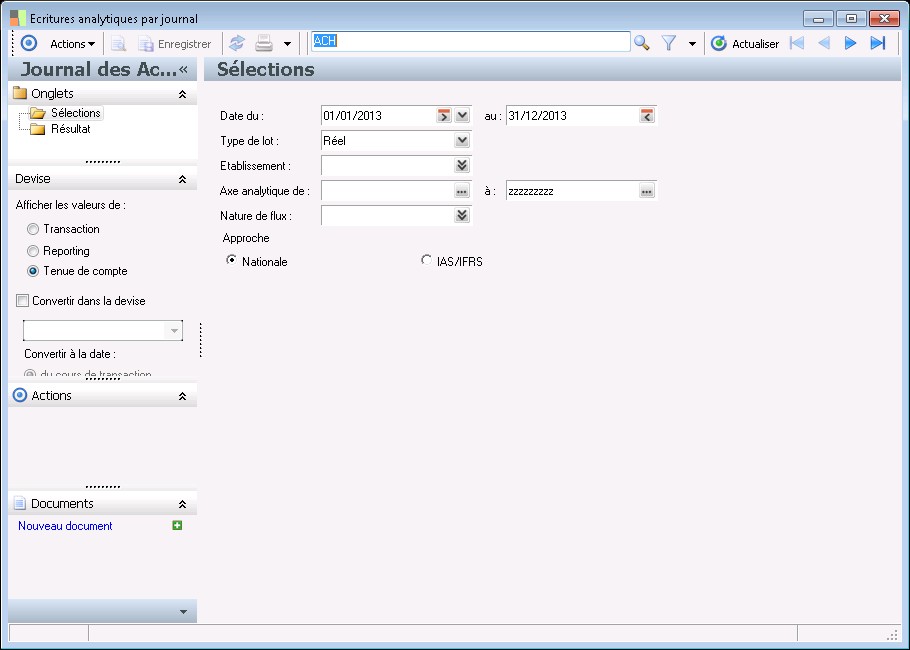Screen dimensions: 910x650
Task: Select the Sélections tree item
Action: click(75, 113)
